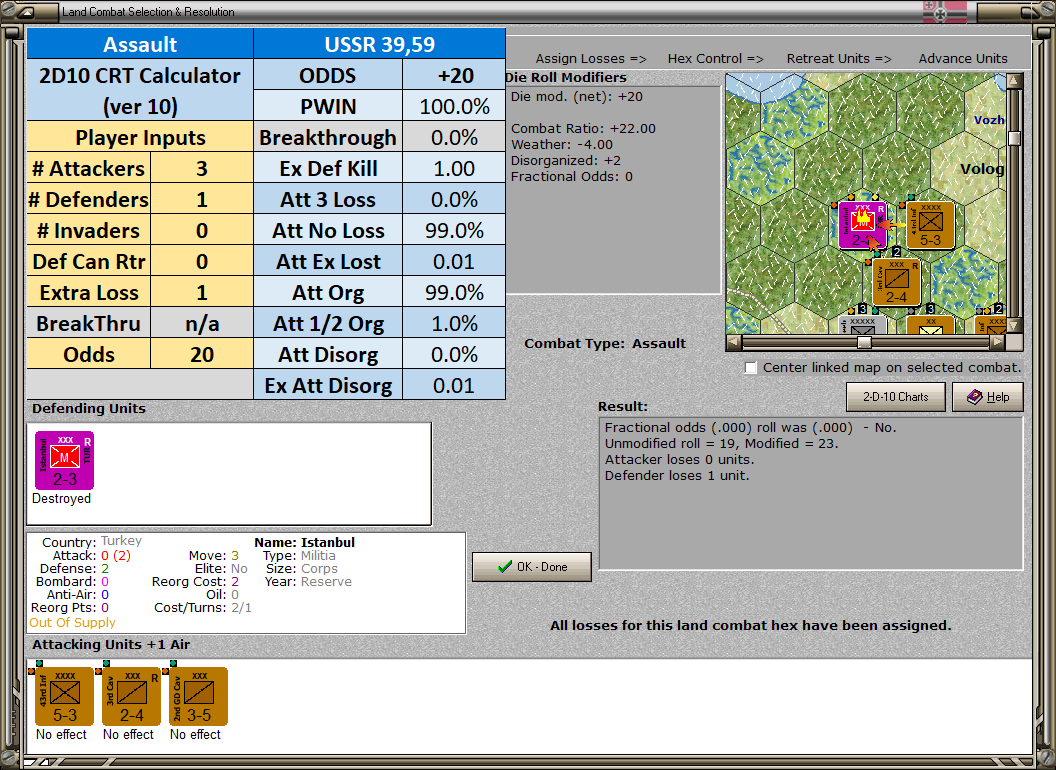Click the Die mod. (net): +20 line
This screenshot has width=1056, height=770.
tap(576, 96)
